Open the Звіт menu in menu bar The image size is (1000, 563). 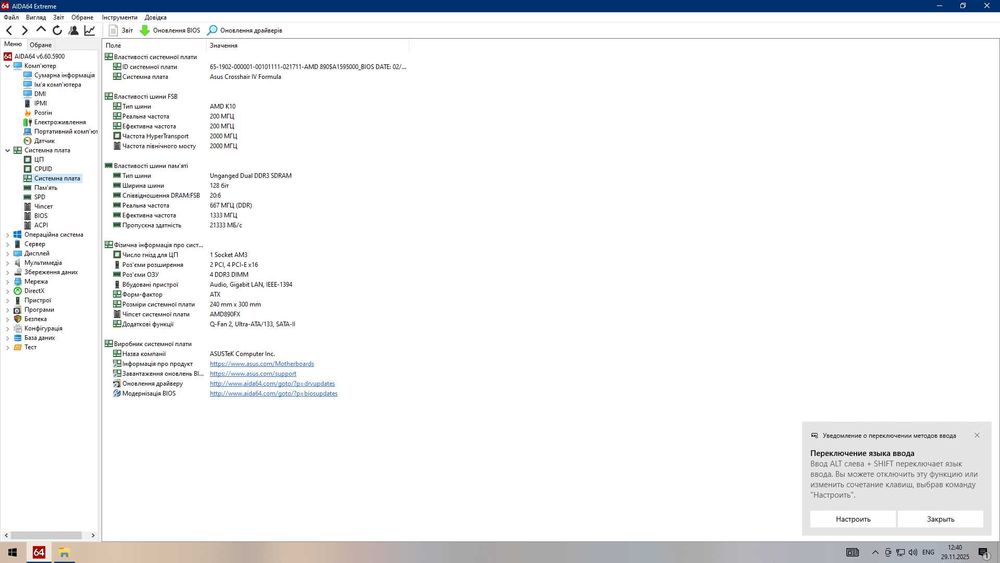pos(59,17)
